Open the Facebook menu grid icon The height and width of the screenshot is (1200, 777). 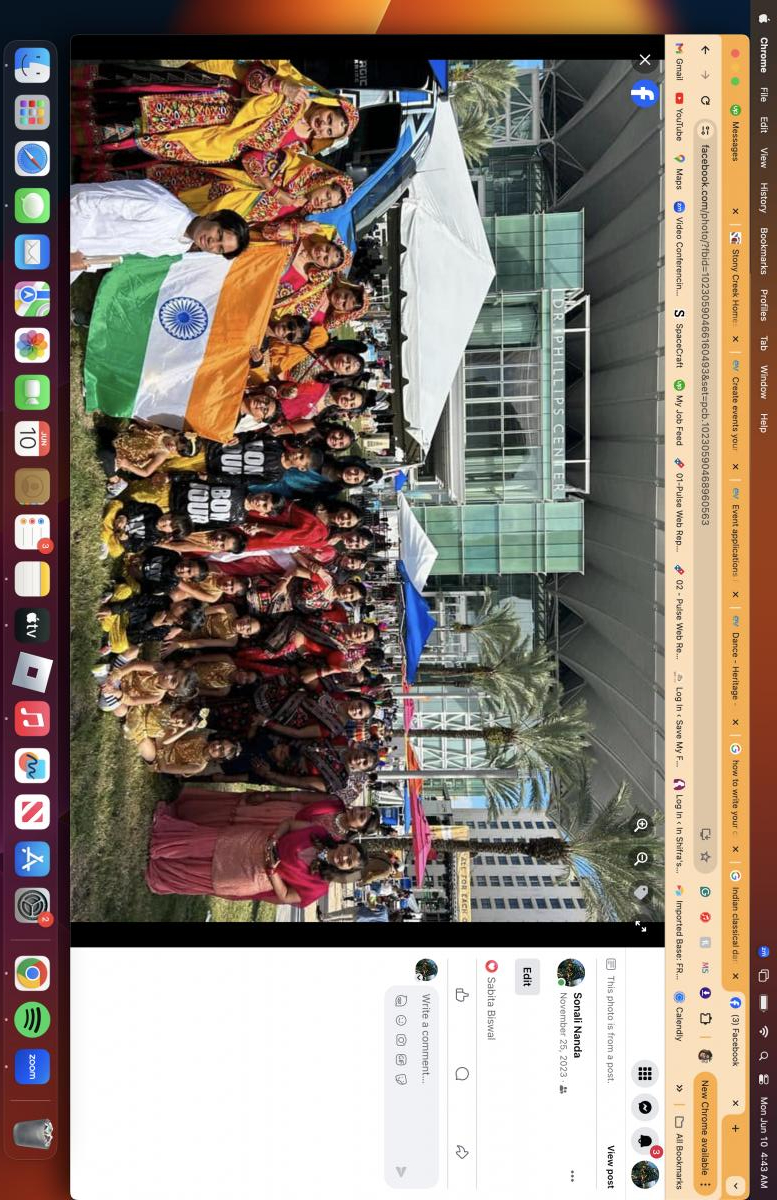[645, 1074]
